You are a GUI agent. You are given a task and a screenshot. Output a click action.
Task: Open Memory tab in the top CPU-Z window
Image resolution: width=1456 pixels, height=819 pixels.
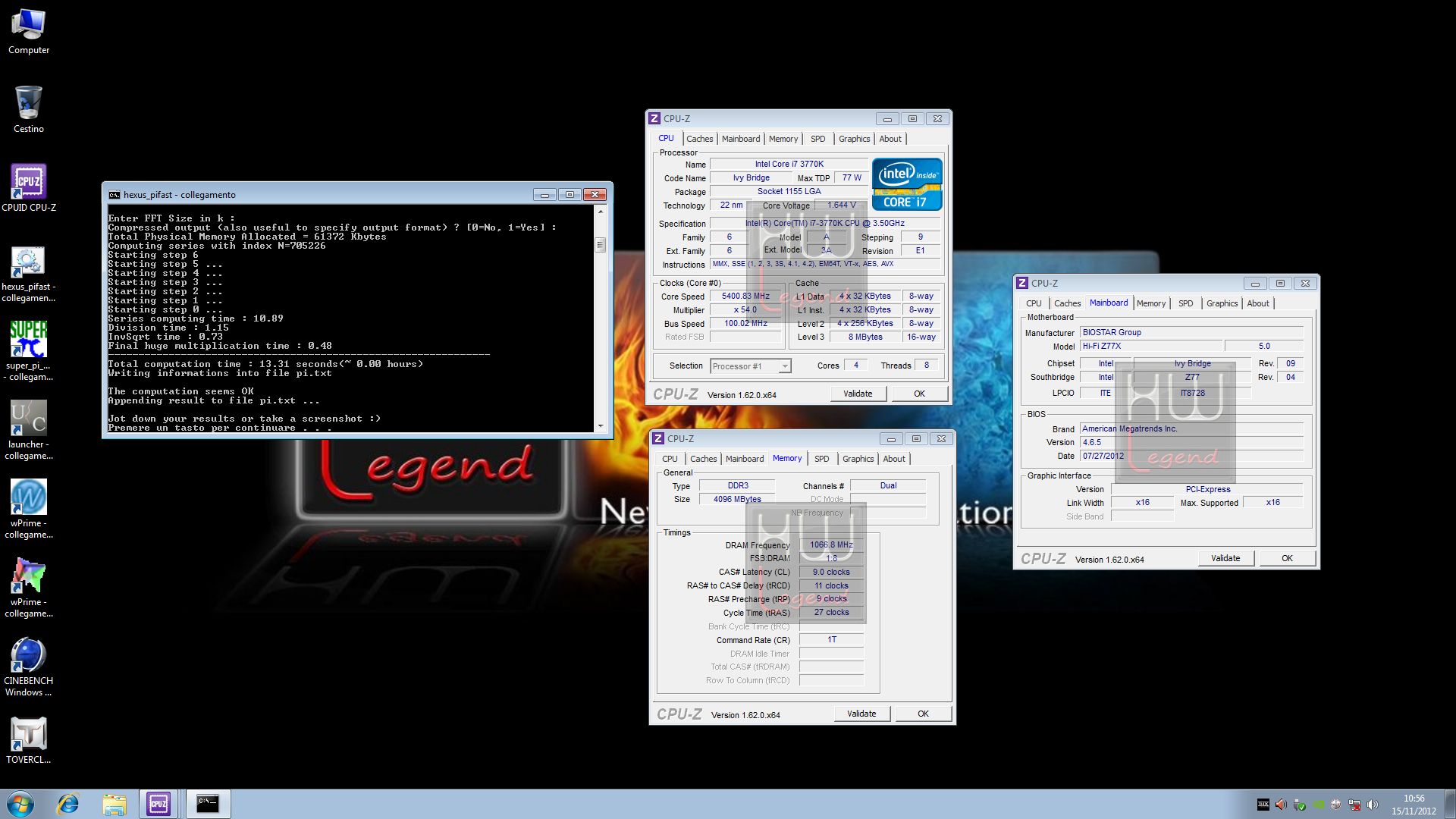pos(783,139)
